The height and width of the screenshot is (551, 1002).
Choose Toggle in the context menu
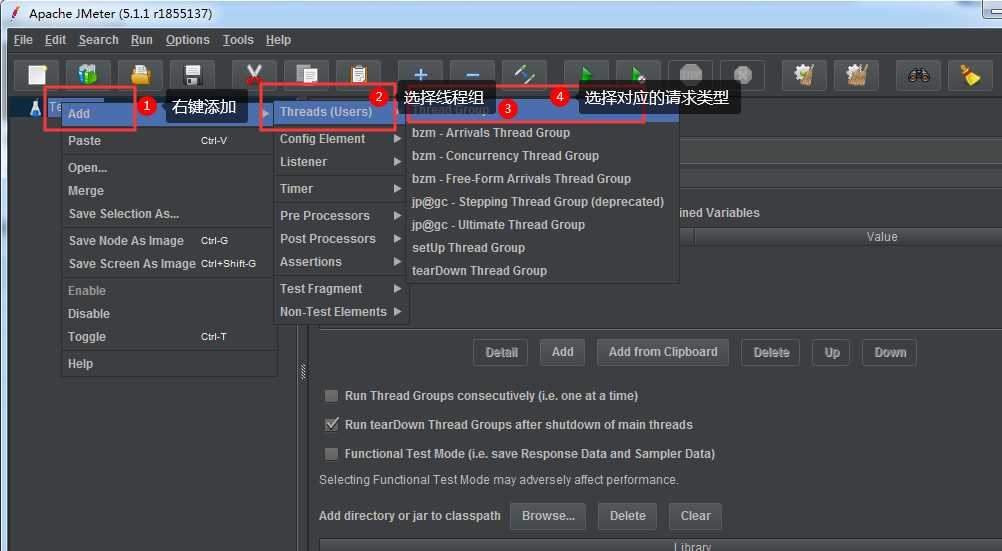[x=169, y=337]
